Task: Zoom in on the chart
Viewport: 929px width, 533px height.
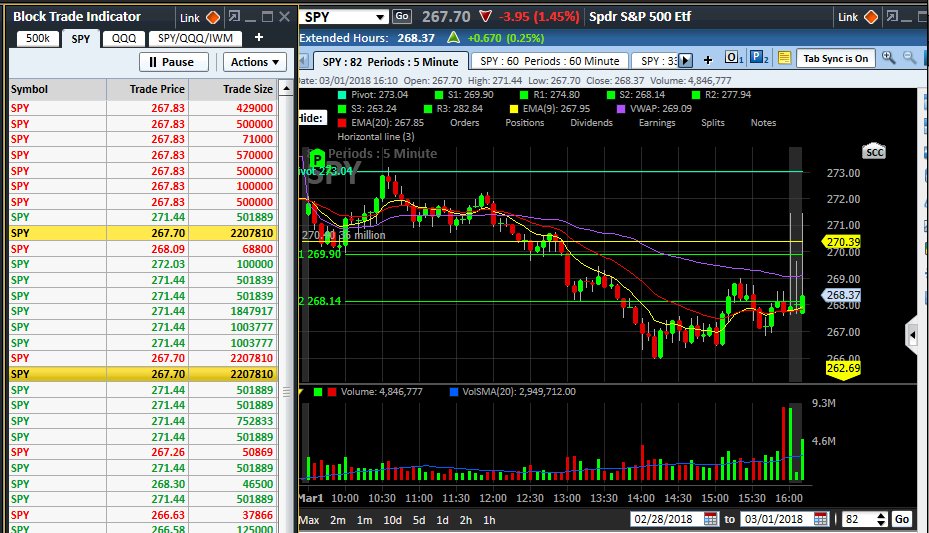Action: pyautogui.click(x=888, y=57)
